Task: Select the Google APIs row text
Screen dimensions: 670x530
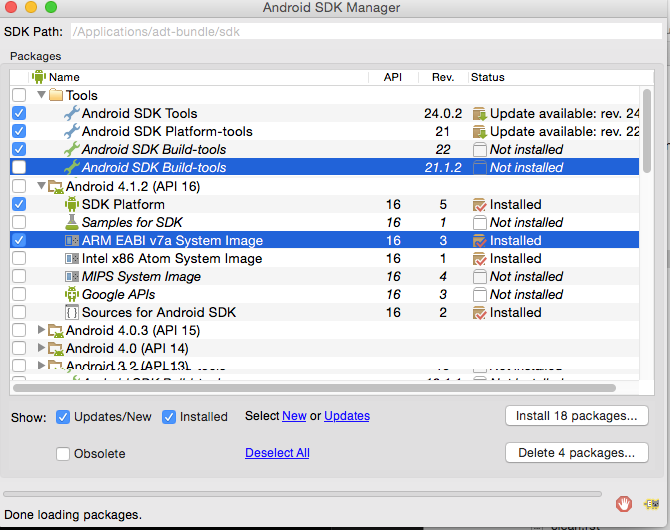Action: point(118,294)
